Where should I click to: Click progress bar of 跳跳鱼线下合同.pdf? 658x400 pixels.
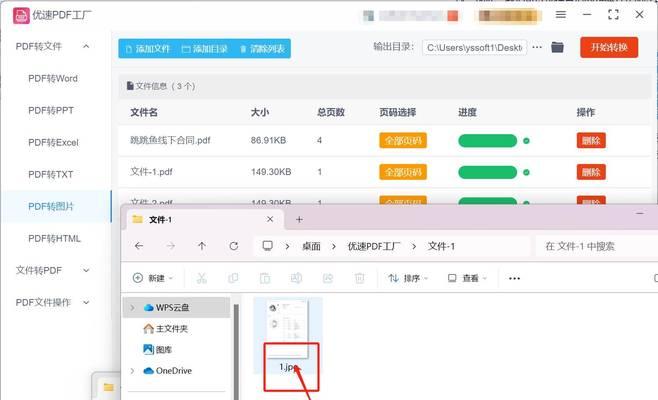tap(487, 141)
